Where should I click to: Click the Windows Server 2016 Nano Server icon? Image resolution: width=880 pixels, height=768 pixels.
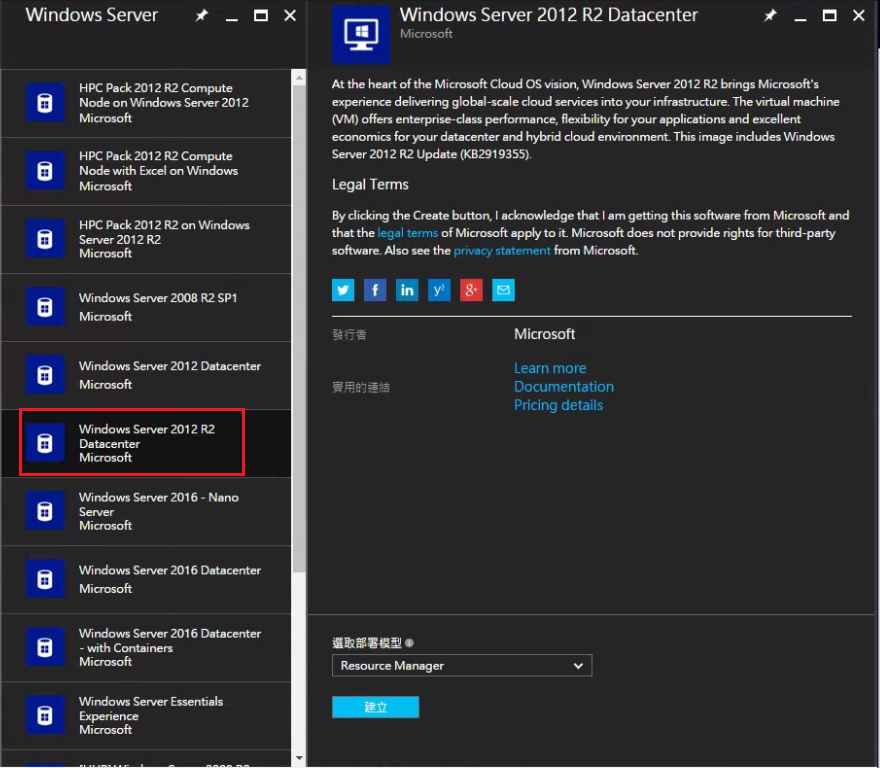point(45,511)
